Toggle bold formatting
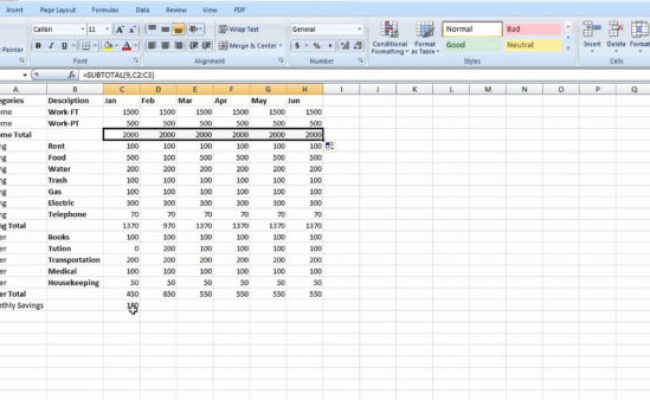Image resolution: width=650 pixels, height=400 pixels. (38, 46)
